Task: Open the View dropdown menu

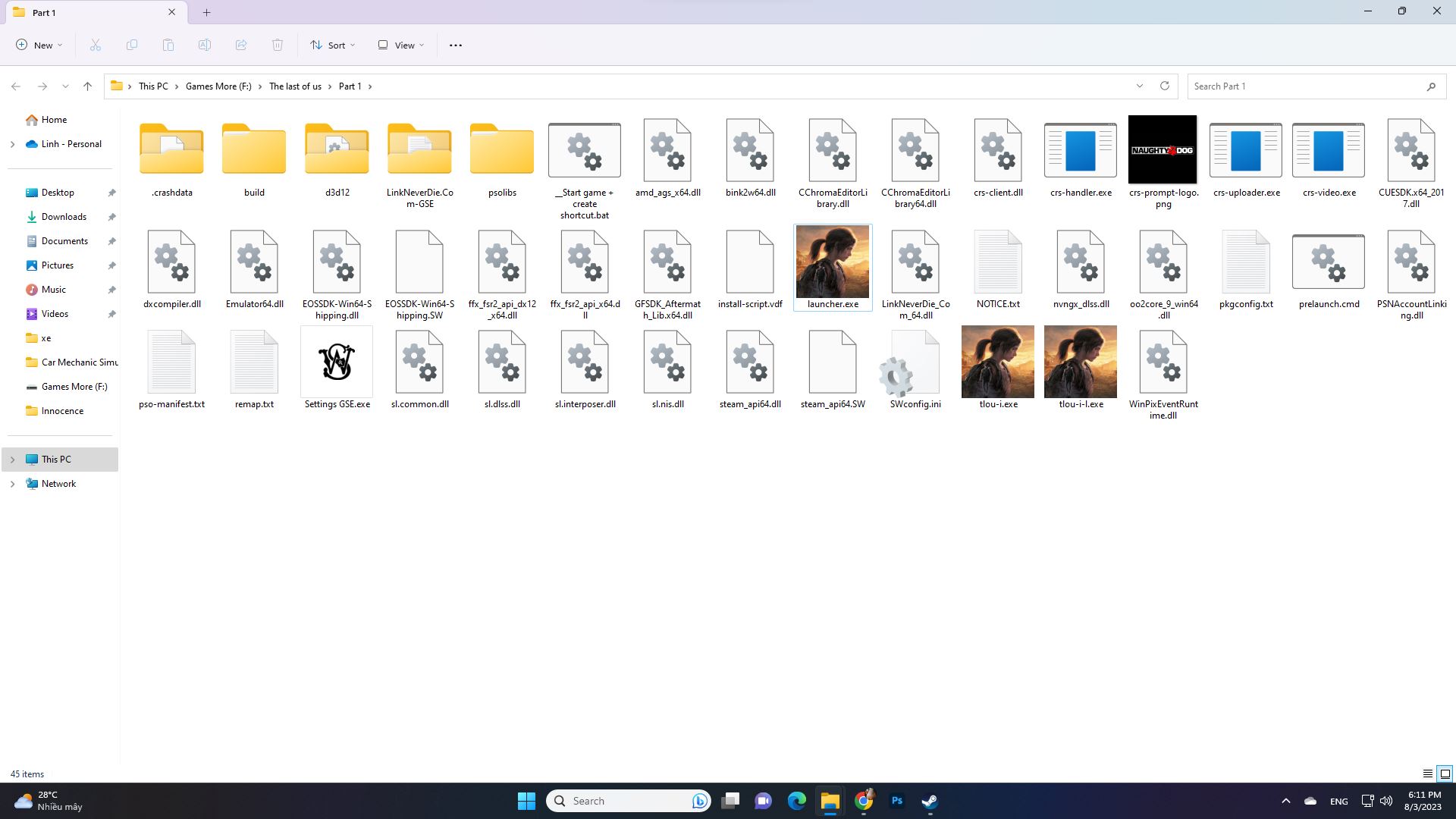Action: pos(401,45)
